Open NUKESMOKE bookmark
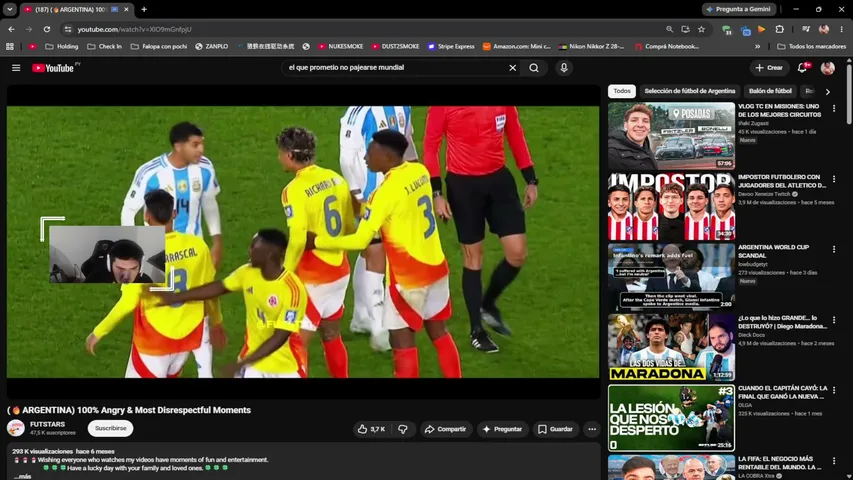This screenshot has height=480, width=853. [x=341, y=47]
